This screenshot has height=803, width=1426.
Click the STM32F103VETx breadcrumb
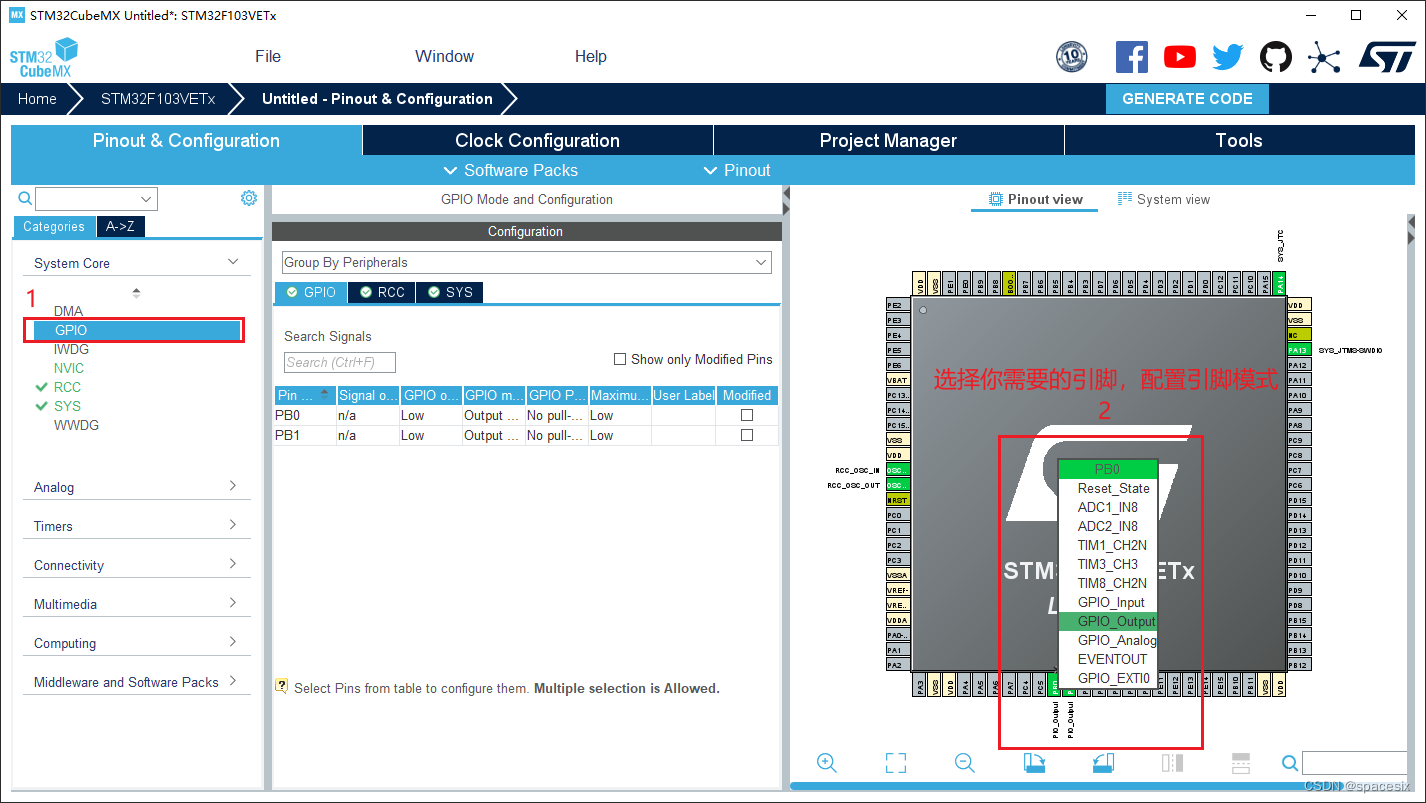coord(158,99)
